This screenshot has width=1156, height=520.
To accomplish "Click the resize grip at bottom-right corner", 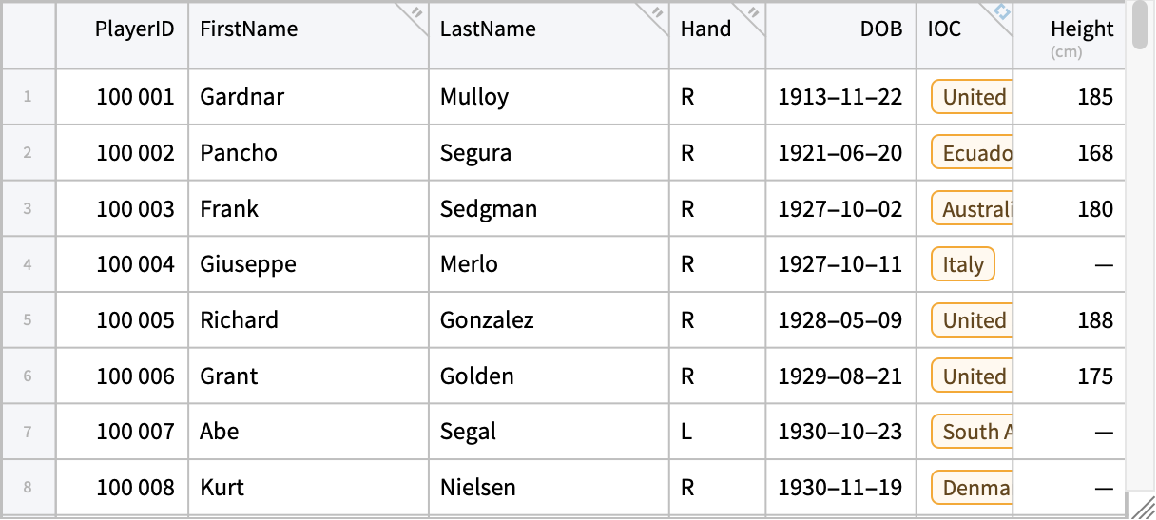I will [x=1142, y=506].
